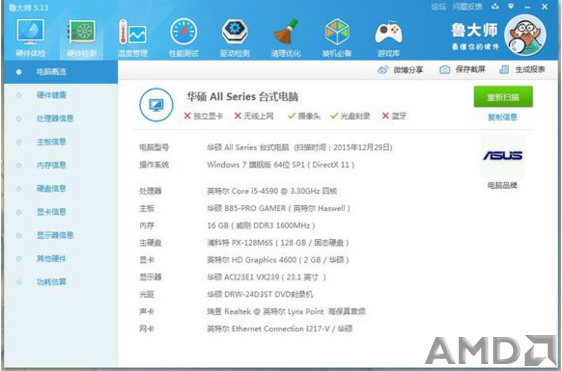Click 摄像头 status indicator
The height and width of the screenshot is (371, 562).
pos(304,116)
